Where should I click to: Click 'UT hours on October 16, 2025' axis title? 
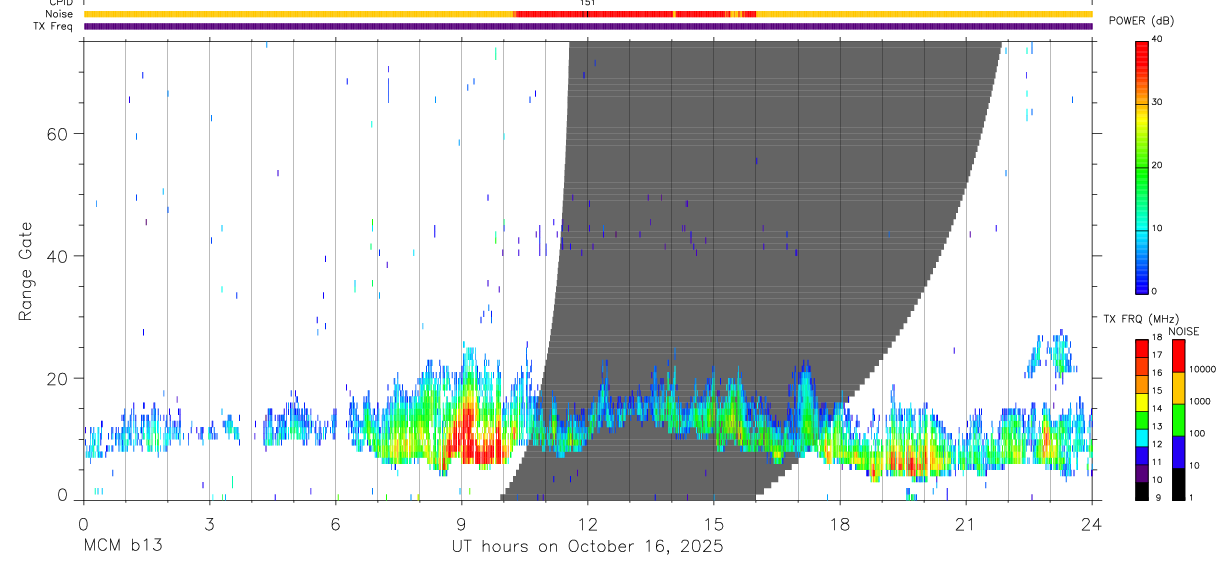(586, 547)
